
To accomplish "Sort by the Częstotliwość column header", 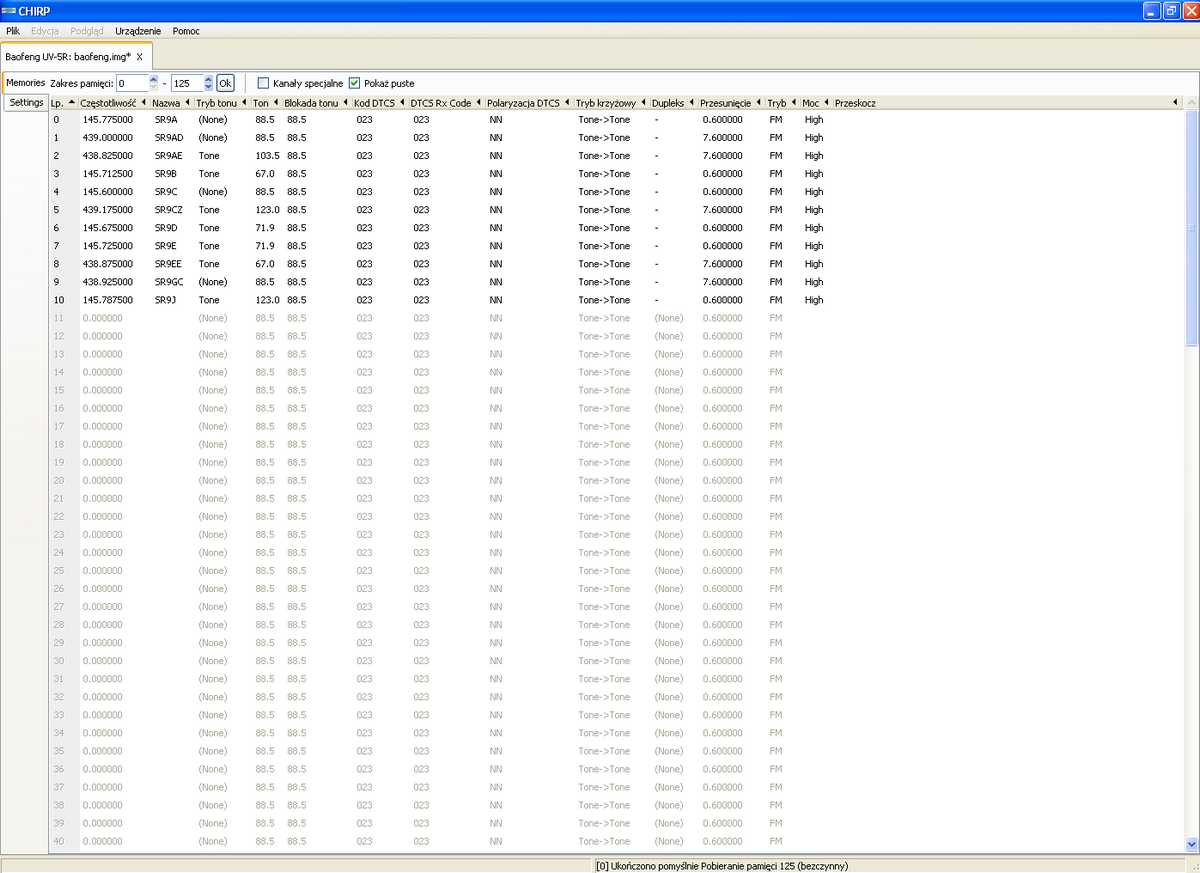I will point(107,103).
